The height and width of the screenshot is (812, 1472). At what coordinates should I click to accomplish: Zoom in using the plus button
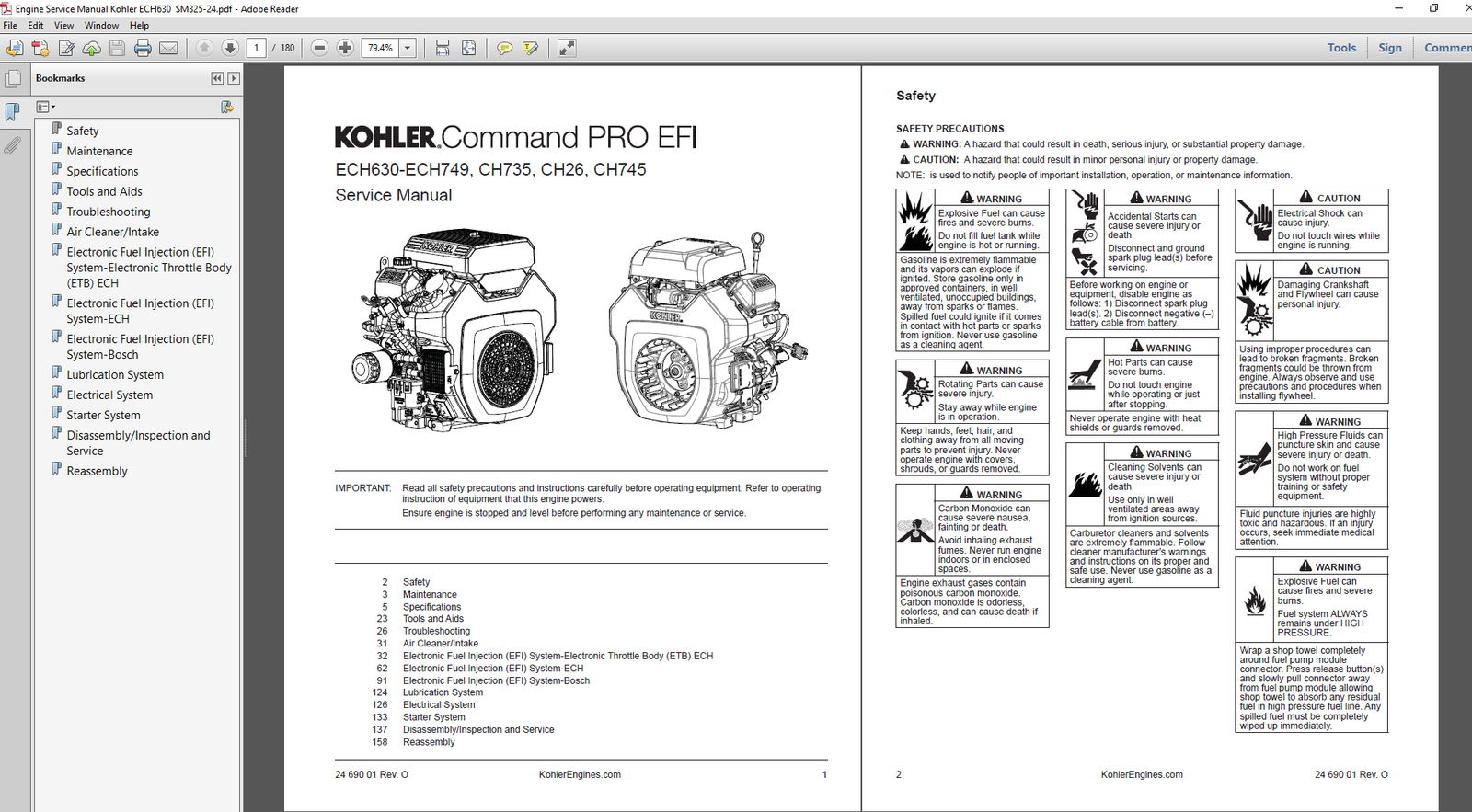[x=345, y=48]
